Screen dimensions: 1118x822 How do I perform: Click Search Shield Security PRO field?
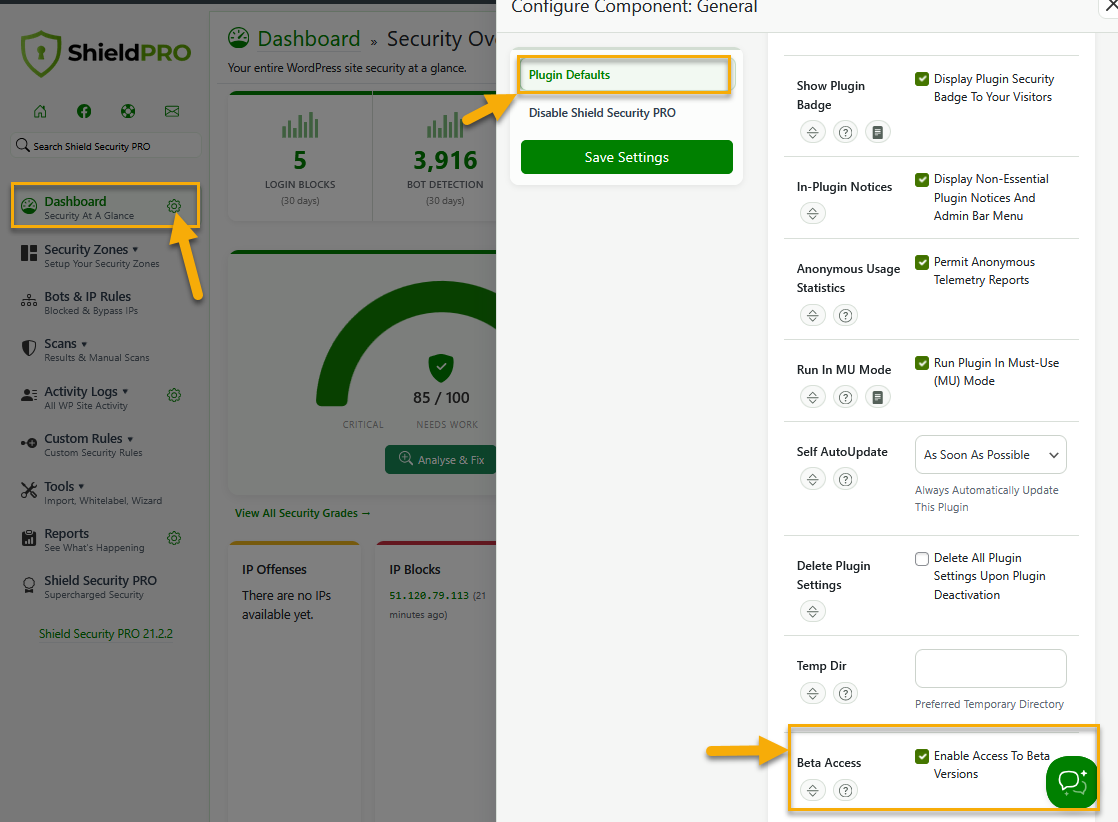[x=107, y=146]
